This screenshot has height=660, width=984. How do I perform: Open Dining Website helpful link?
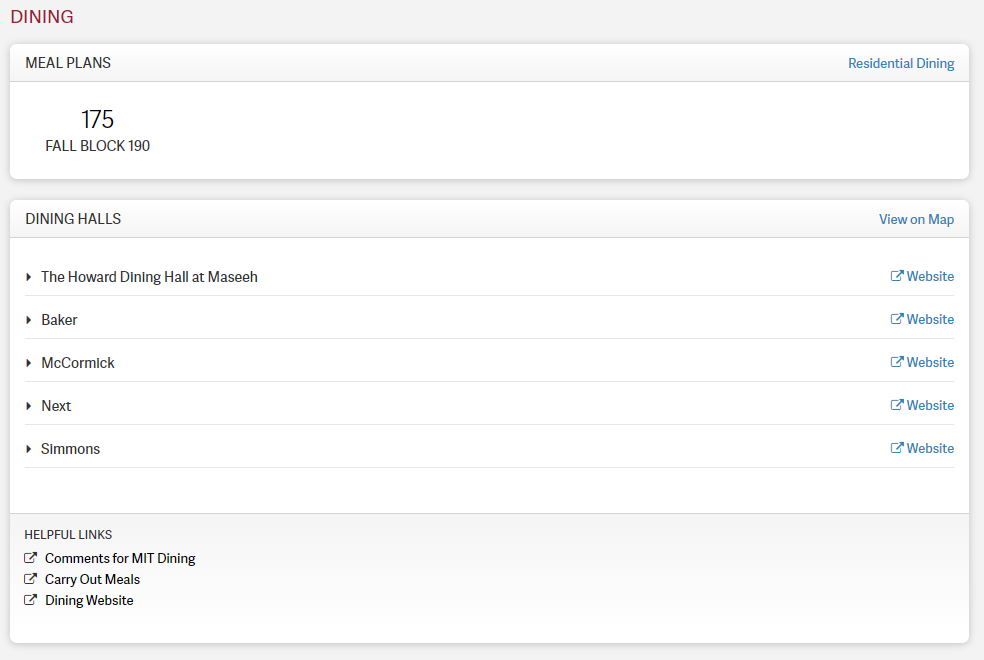(89, 600)
